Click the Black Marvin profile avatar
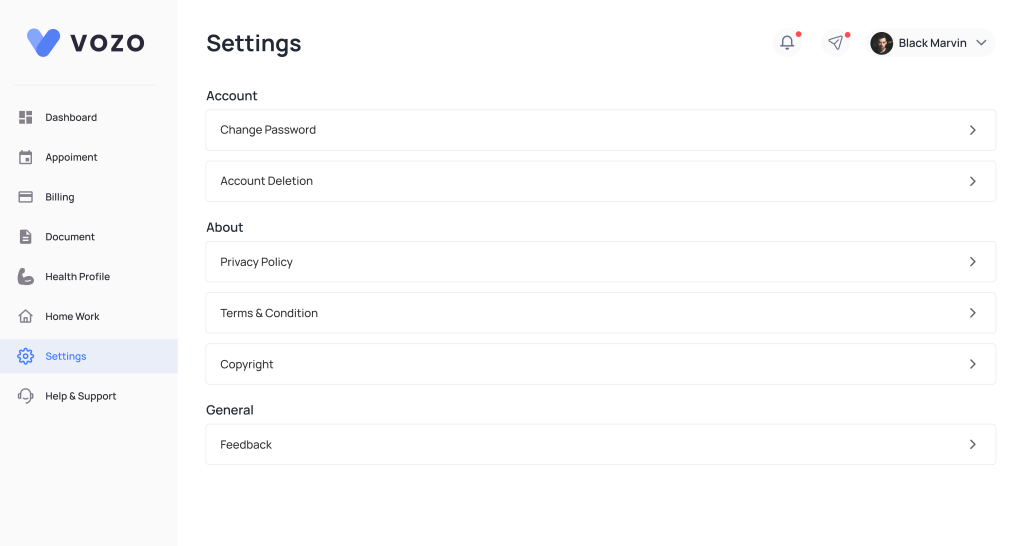 click(x=881, y=43)
